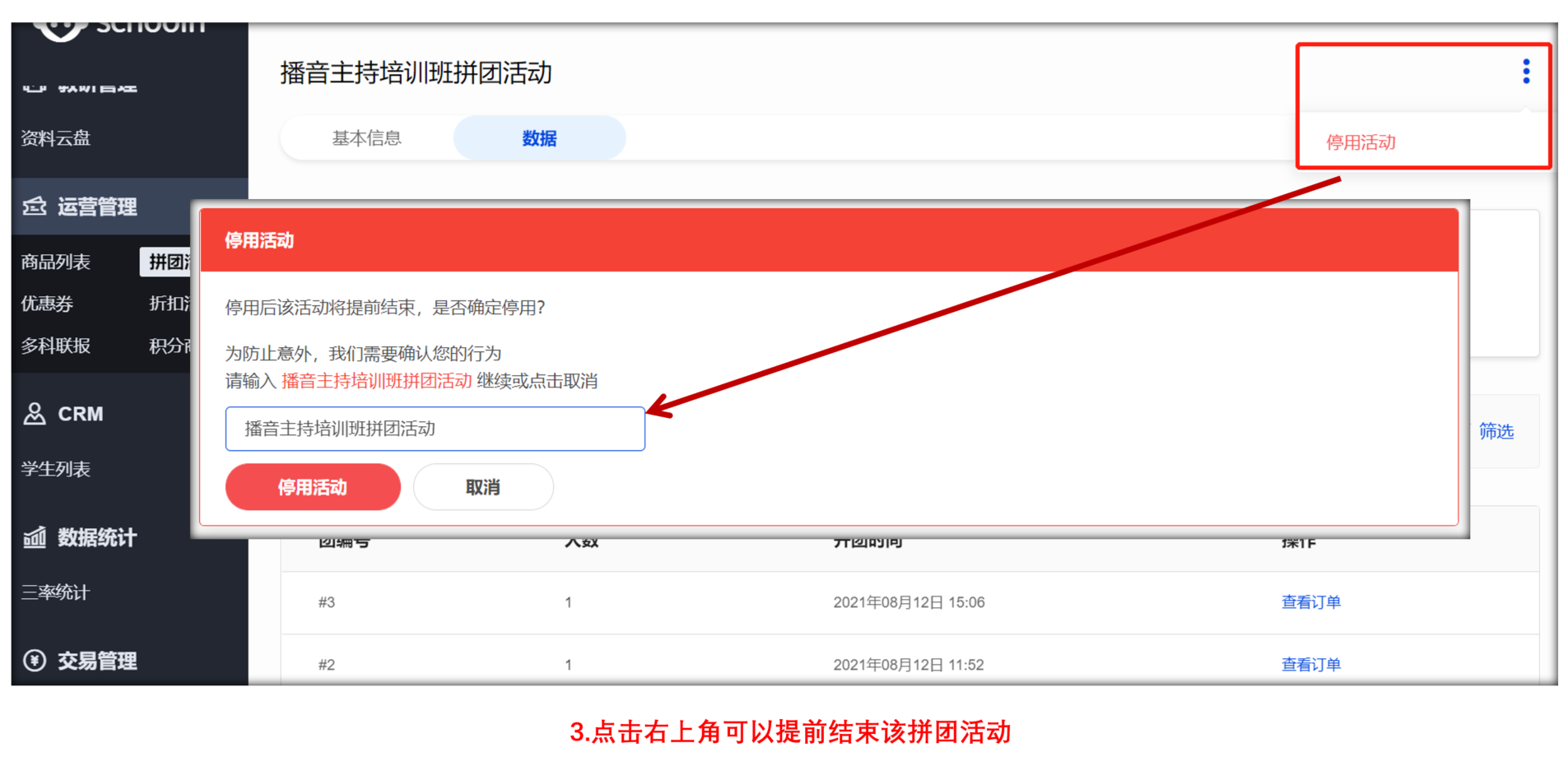The image size is (1568, 766).
Task: Switch to the 数据 tab
Action: pyautogui.click(x=539, y=138)
